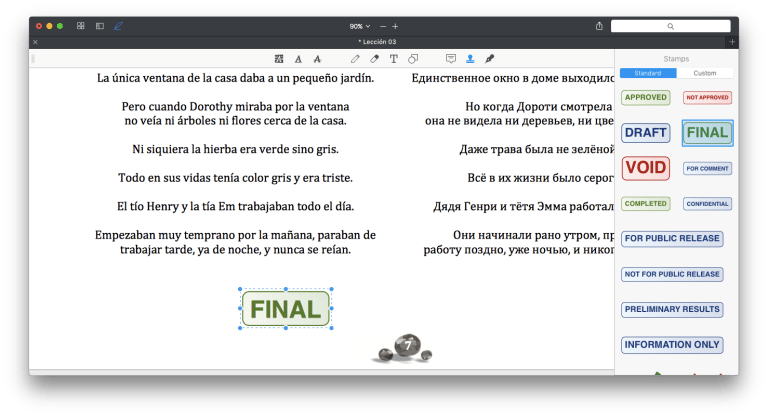
Task: Select the text box tool
Action: (393, 59)
